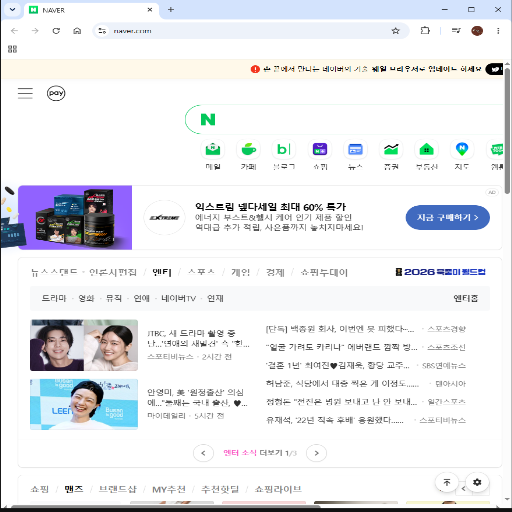The image size is (512, 512).
Task: Toggle the dark switch at the top banner's end
Action: click(x=494, y=69)
